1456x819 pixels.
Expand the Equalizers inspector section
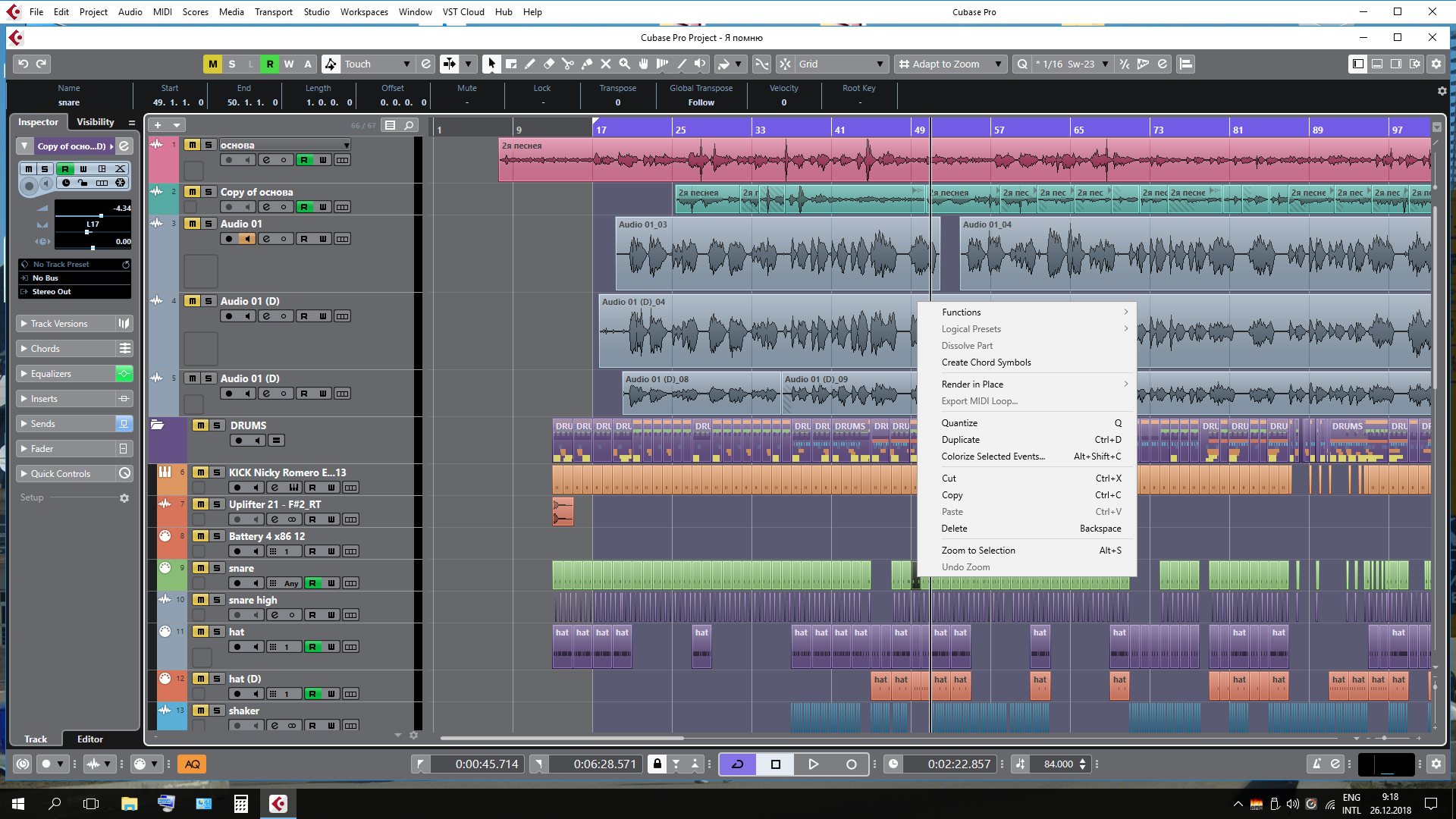click(51, 374)
